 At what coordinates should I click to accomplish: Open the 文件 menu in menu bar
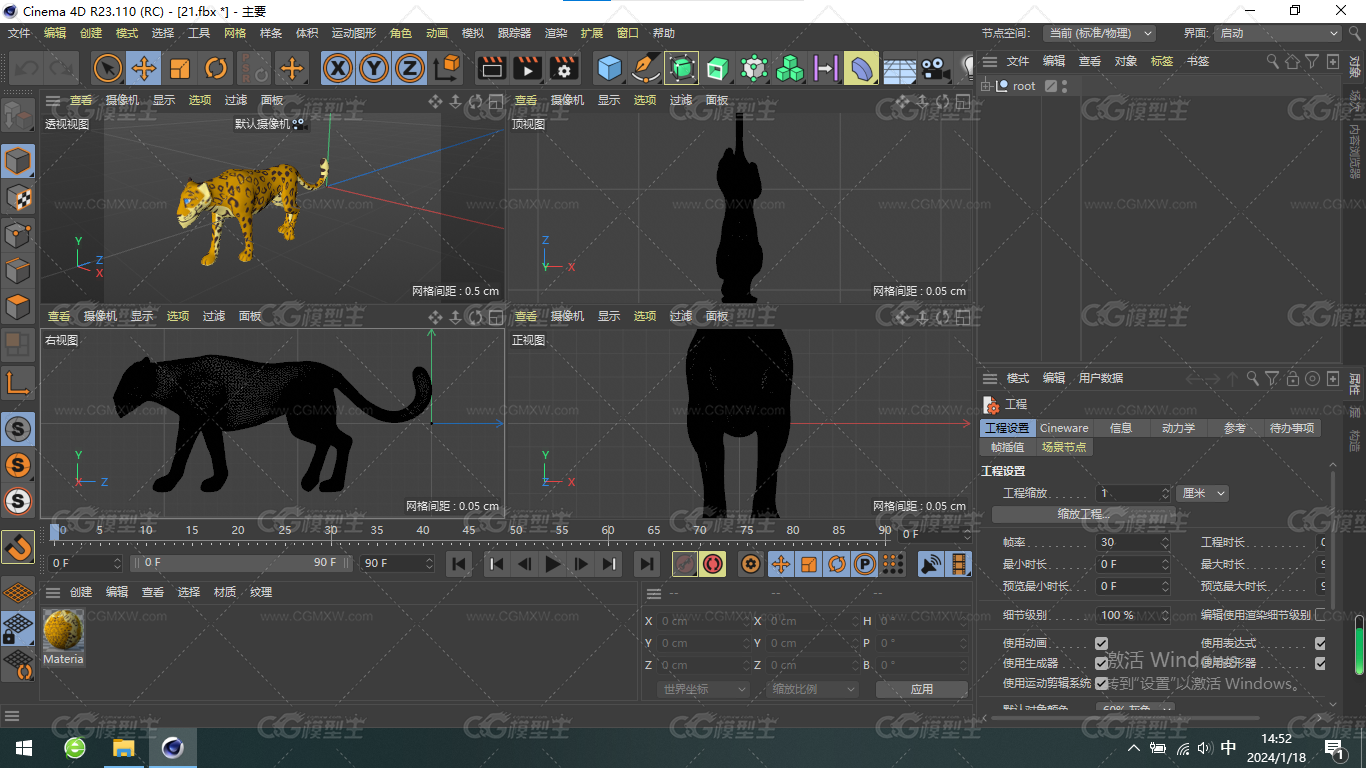coord(19,33)
